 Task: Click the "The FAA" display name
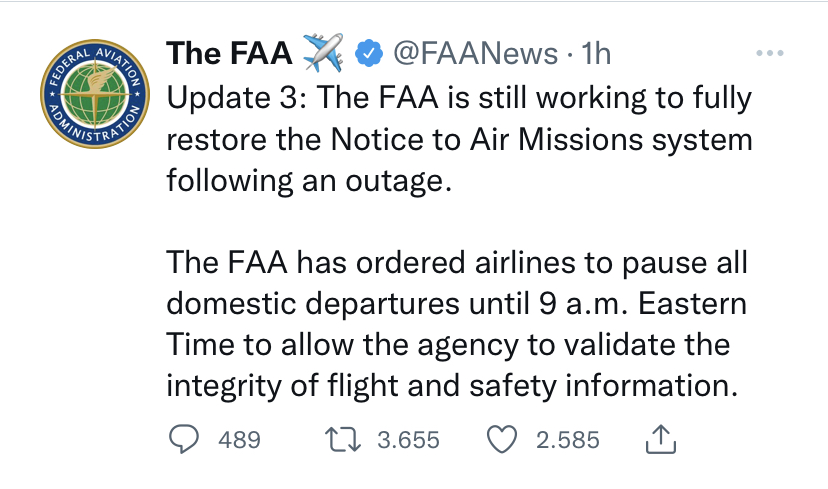[x=227, y=52]
